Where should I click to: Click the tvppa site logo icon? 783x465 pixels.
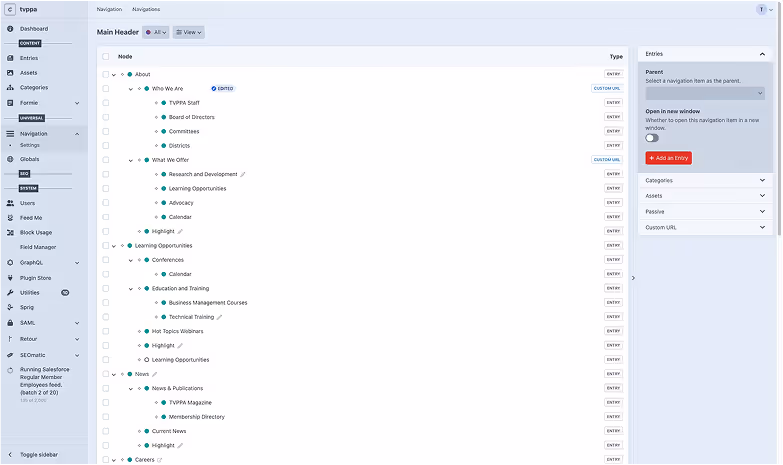[9, 9]
